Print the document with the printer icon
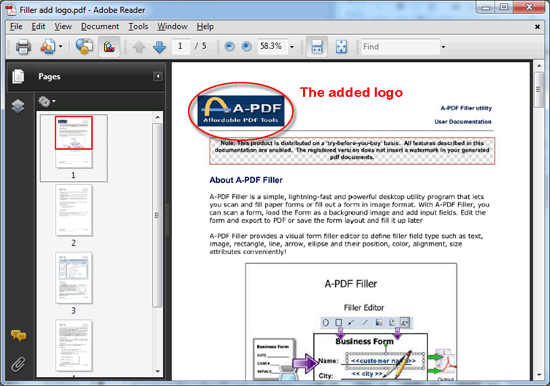The width and height of the screenshot is (550, 386). tap(24, 46)
